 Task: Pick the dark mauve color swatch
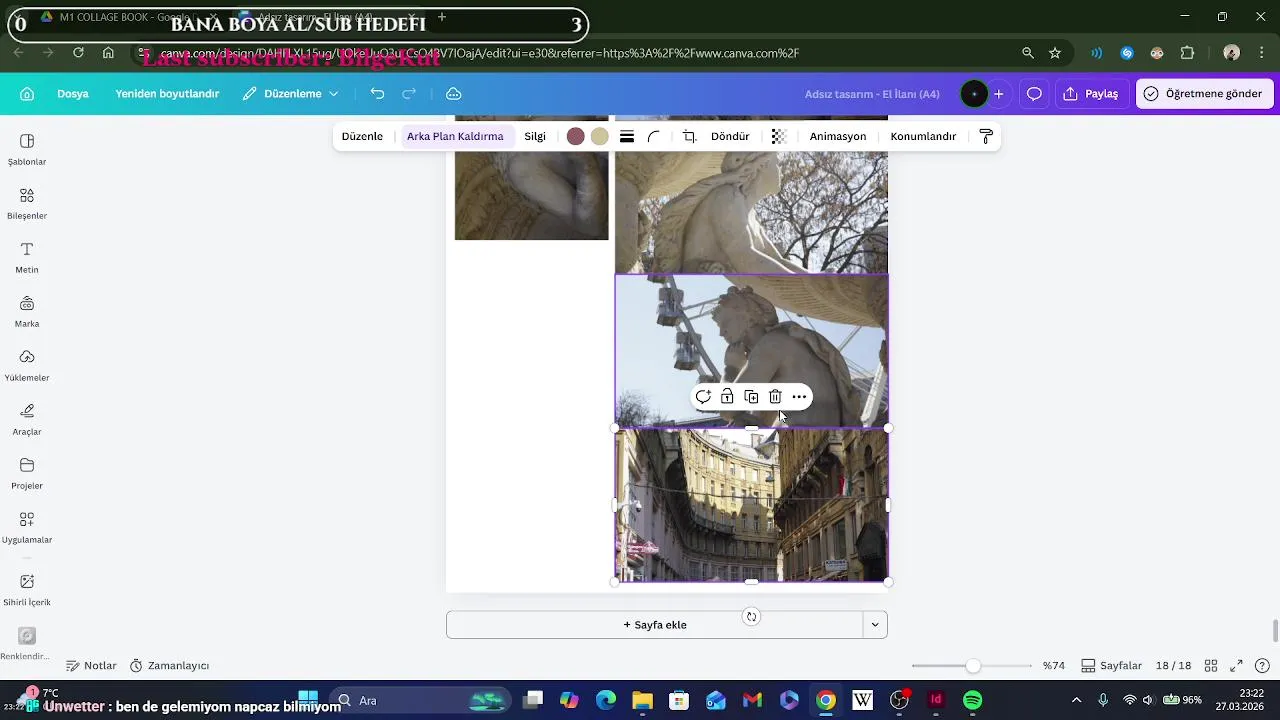pos(575,137)
